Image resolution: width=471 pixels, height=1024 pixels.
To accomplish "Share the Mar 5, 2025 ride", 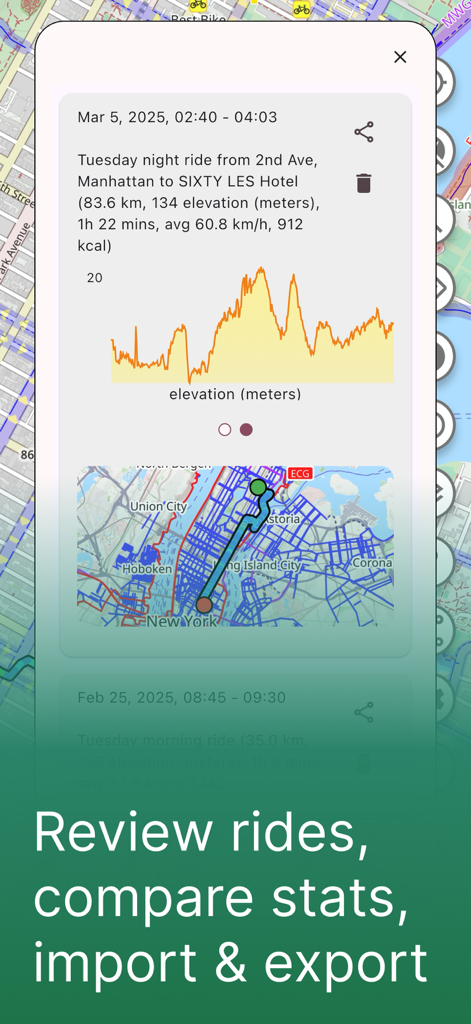I will pyautogui.click(x=364, y=132).
